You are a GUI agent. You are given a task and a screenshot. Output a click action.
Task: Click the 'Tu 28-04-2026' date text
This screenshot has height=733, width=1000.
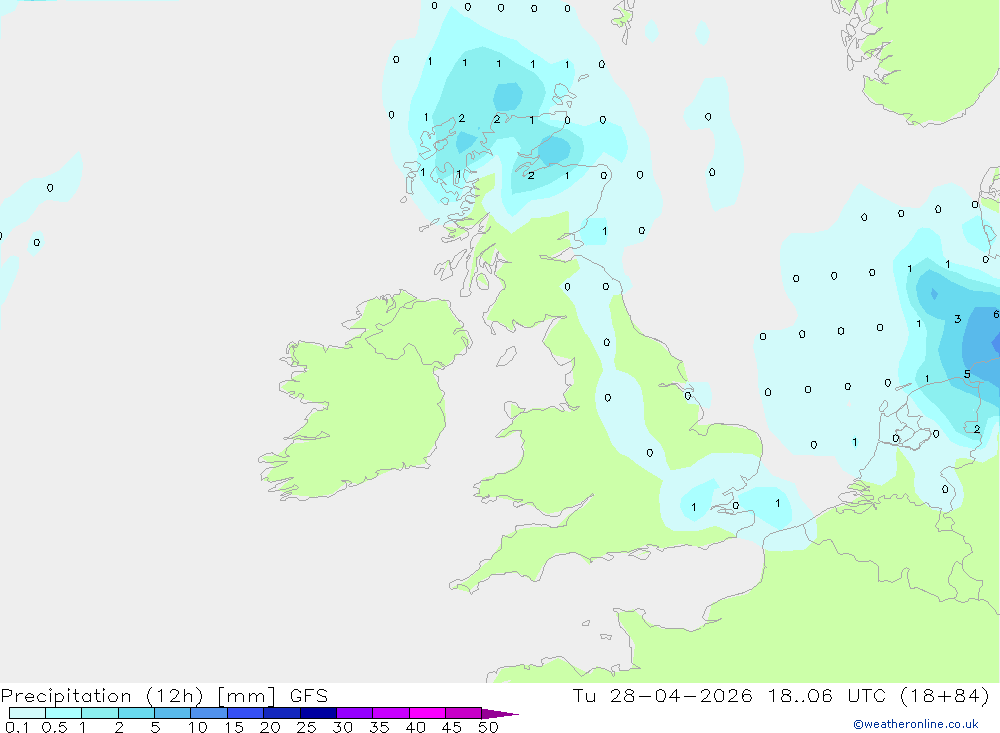click(662, 695)
